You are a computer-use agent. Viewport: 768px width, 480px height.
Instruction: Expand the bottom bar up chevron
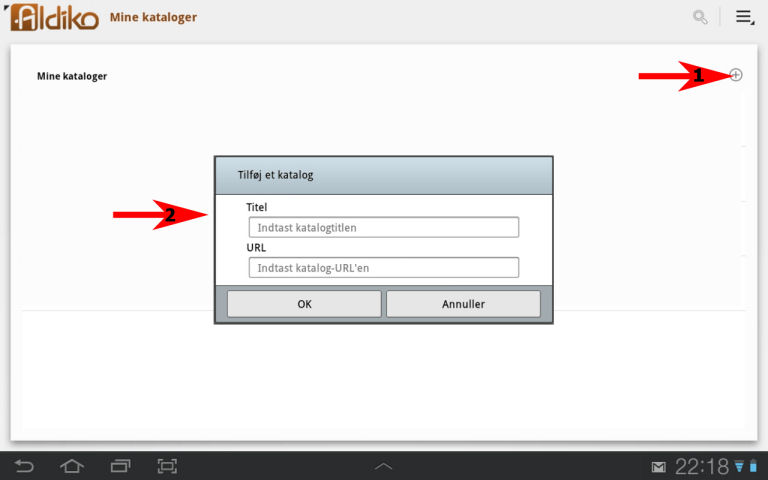[384, 466]
